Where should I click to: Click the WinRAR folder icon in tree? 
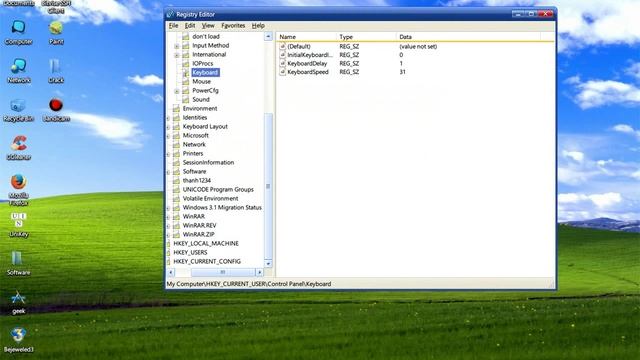[176, 216]
